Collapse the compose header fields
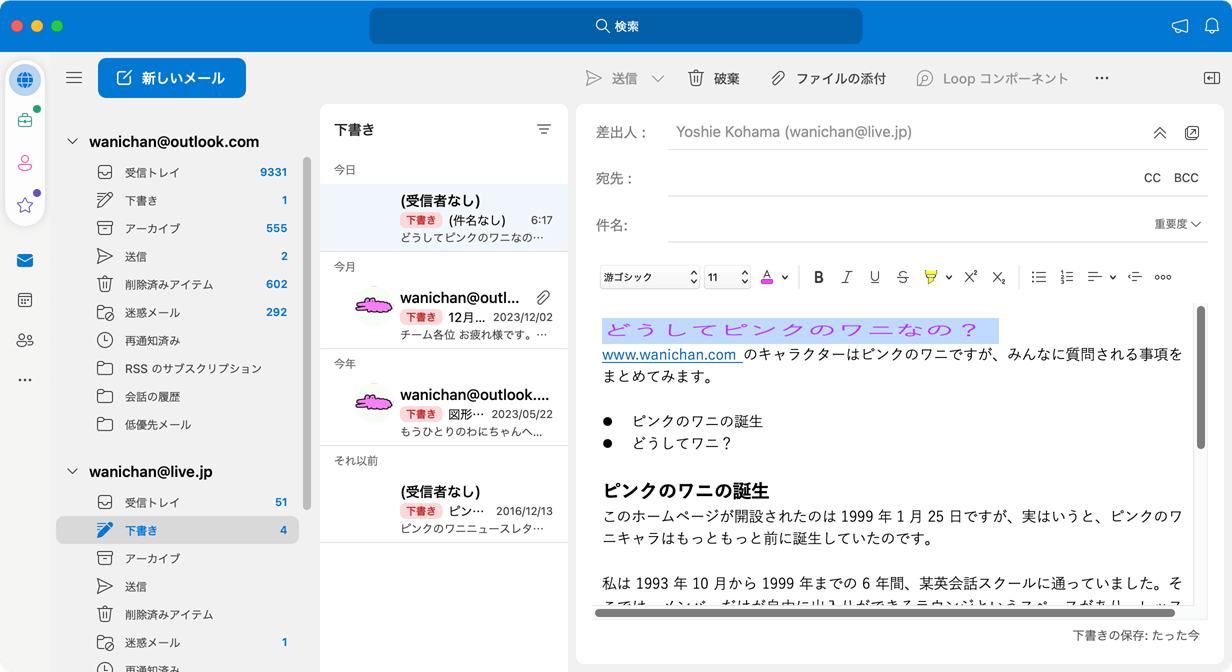 [x=1160, y=132]
